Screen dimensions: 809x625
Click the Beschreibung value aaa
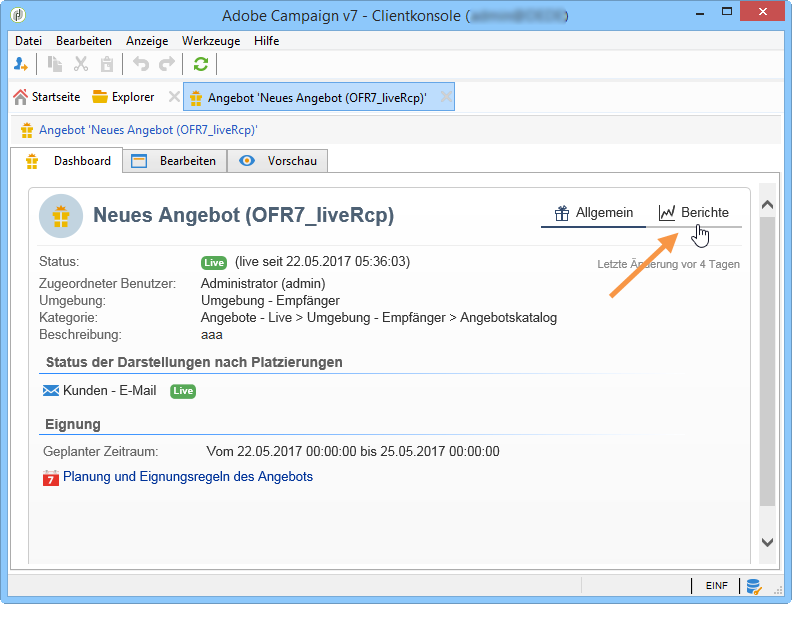point(212,335)
